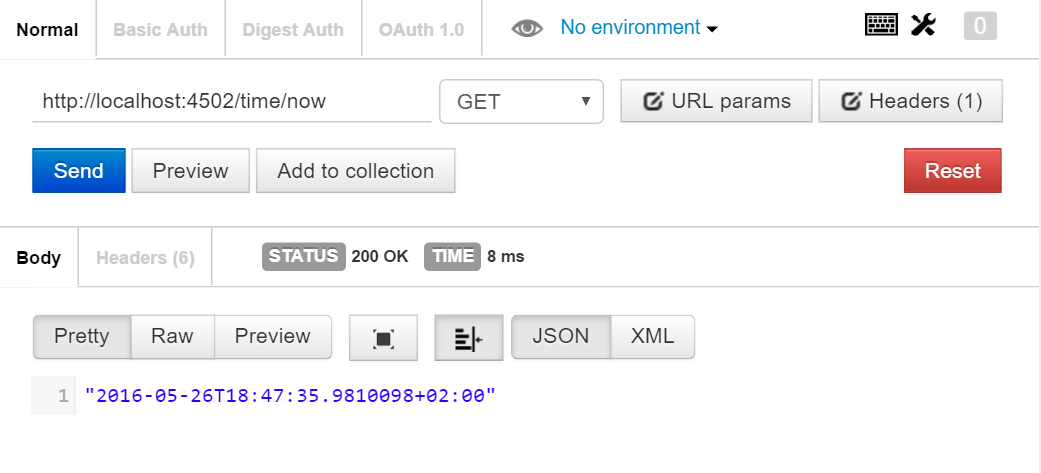
Task: Click the notification counter badge
Action: (x=980, y=27)
